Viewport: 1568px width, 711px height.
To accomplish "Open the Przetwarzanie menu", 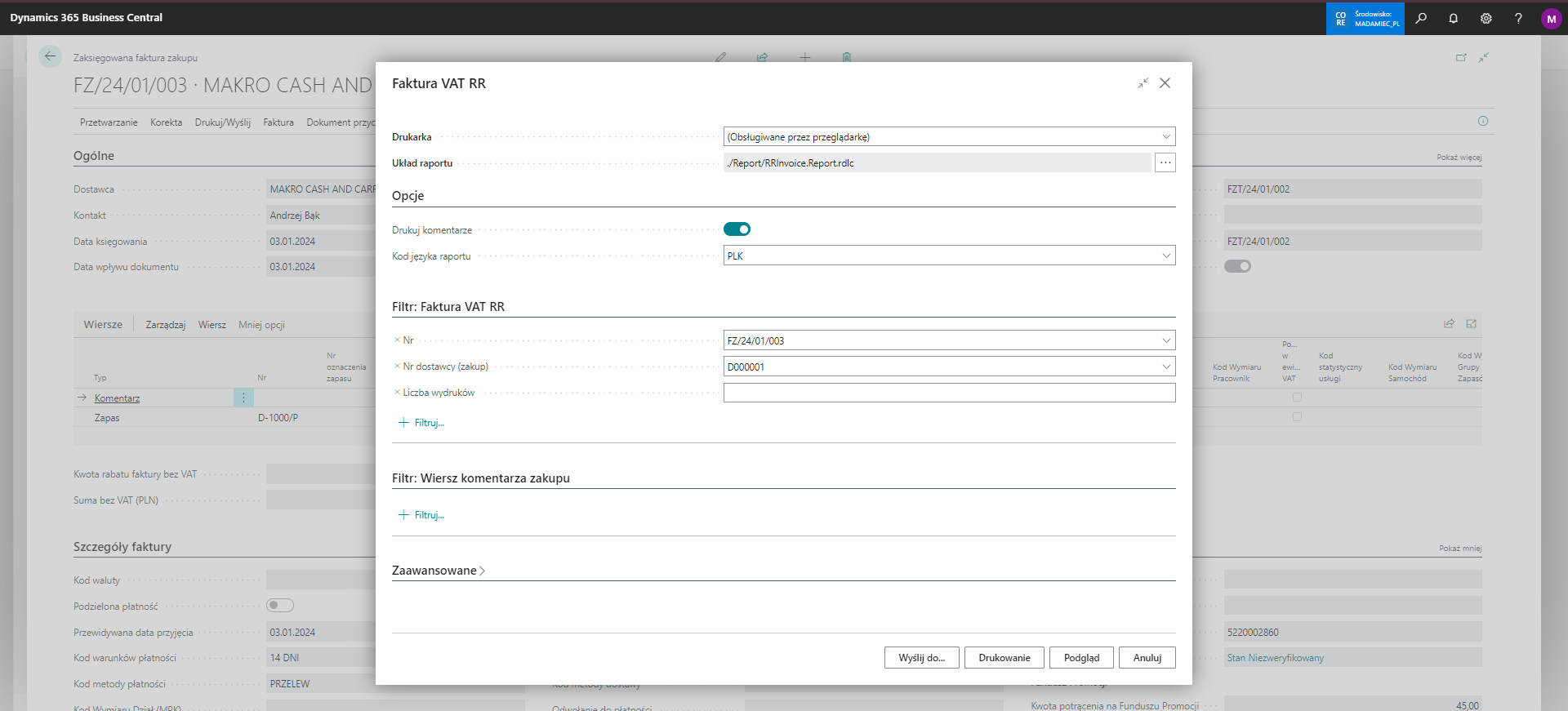I will 109,122.
